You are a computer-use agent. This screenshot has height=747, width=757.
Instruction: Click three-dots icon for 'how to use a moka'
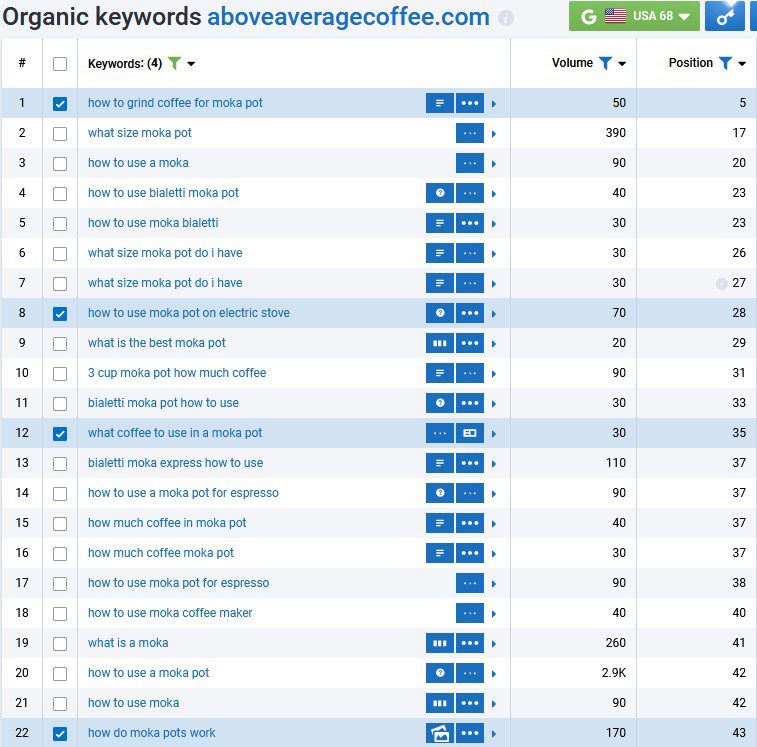470,163
